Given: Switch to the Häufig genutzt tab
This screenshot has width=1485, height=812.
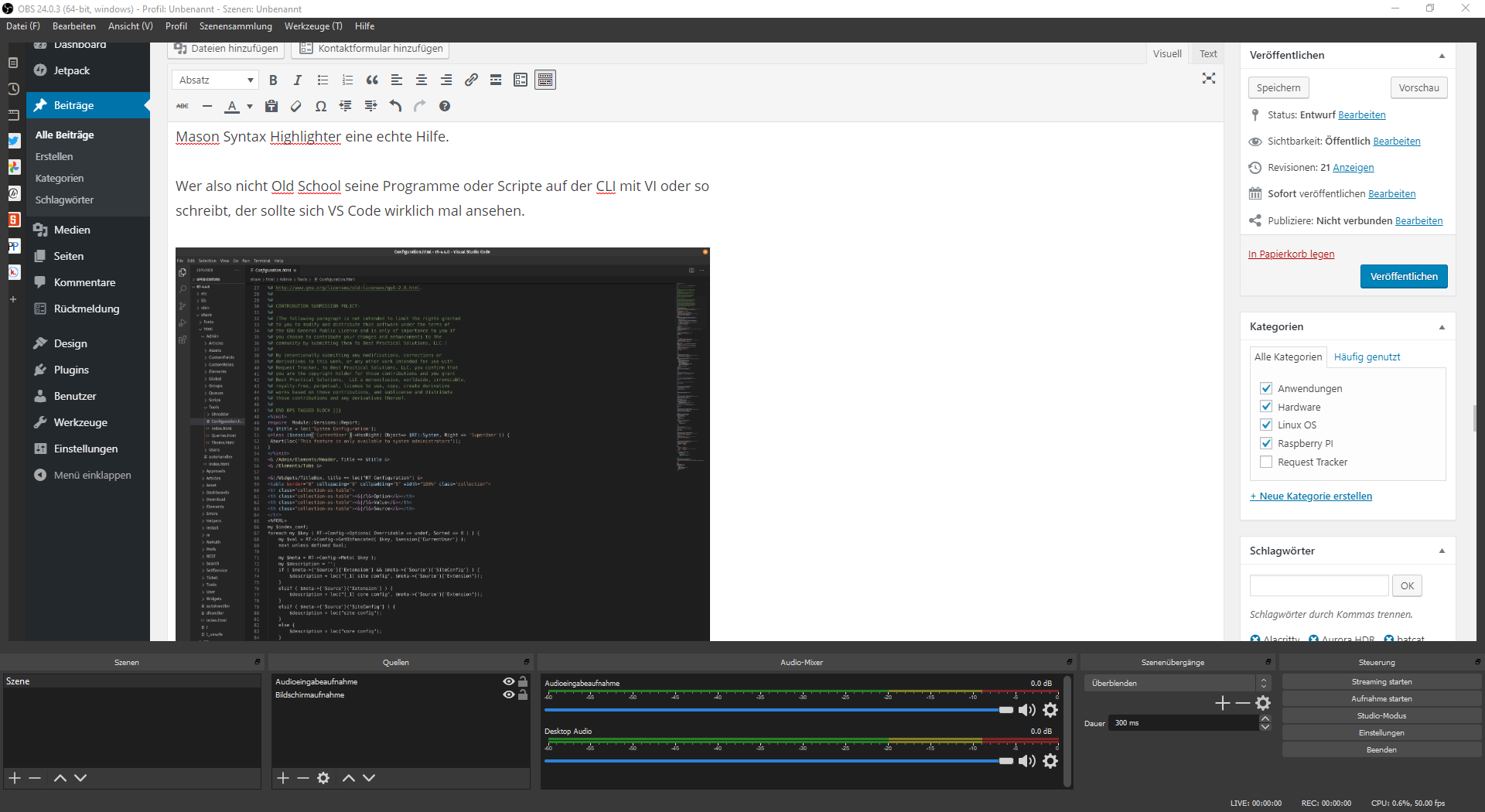Looking at the screenshot, I should click(x=1367, y=357).
